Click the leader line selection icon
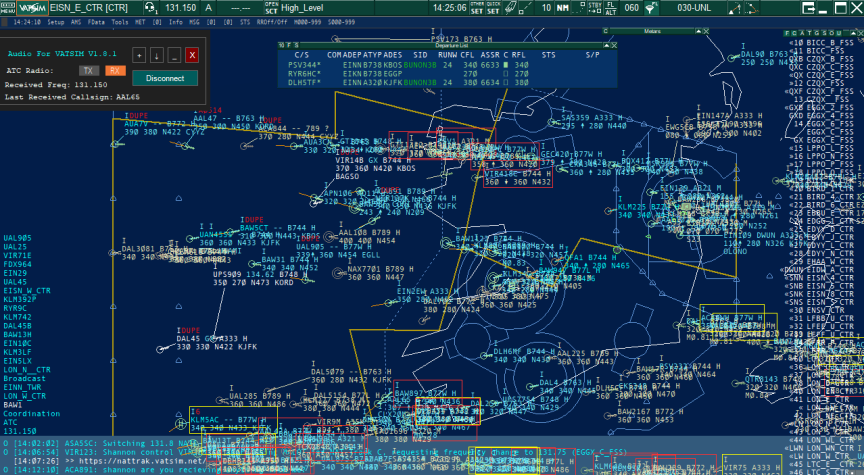Viewport: 864px width, 475px height. pos(579,8)
